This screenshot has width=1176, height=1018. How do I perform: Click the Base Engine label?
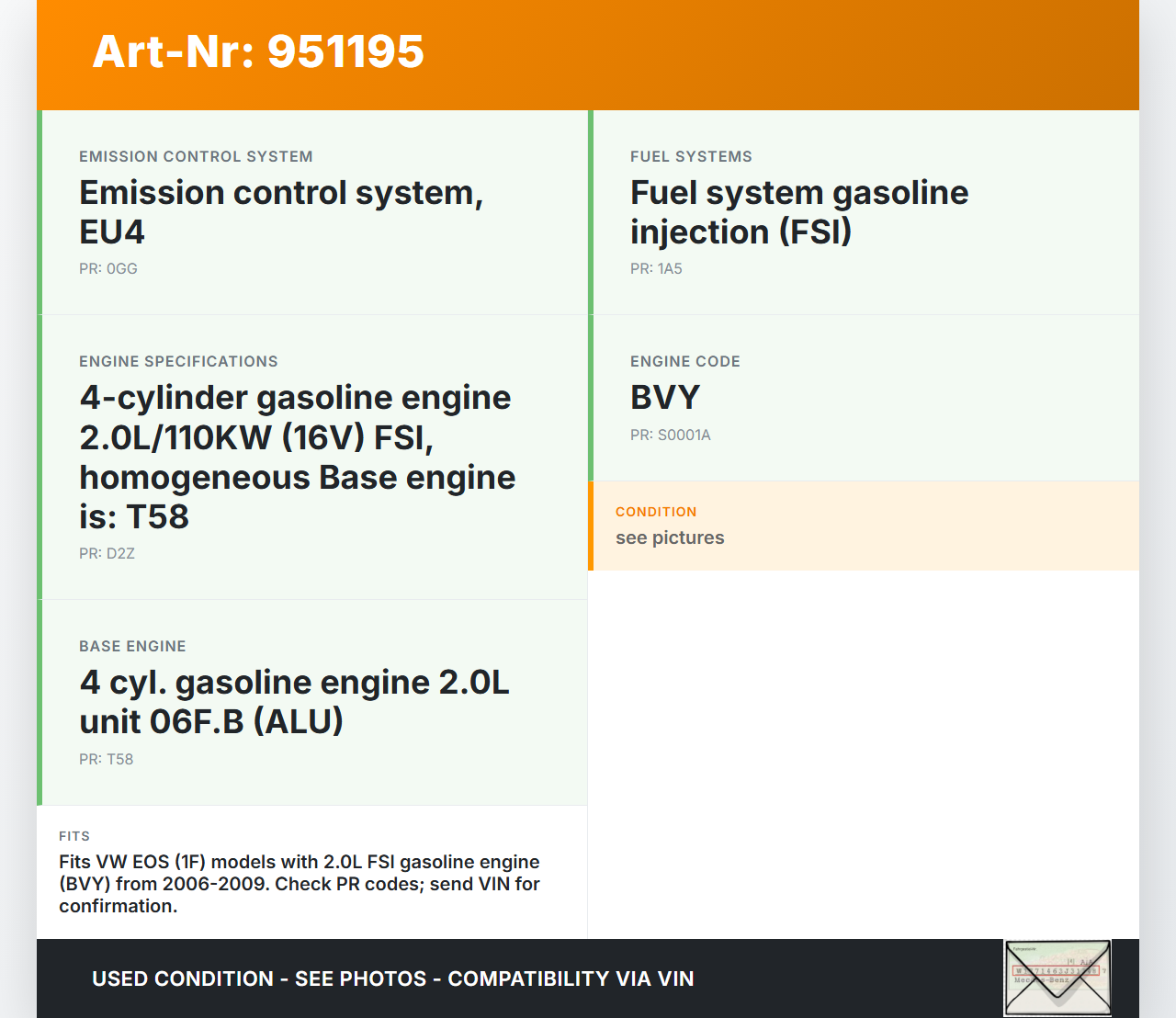point(132,647)
